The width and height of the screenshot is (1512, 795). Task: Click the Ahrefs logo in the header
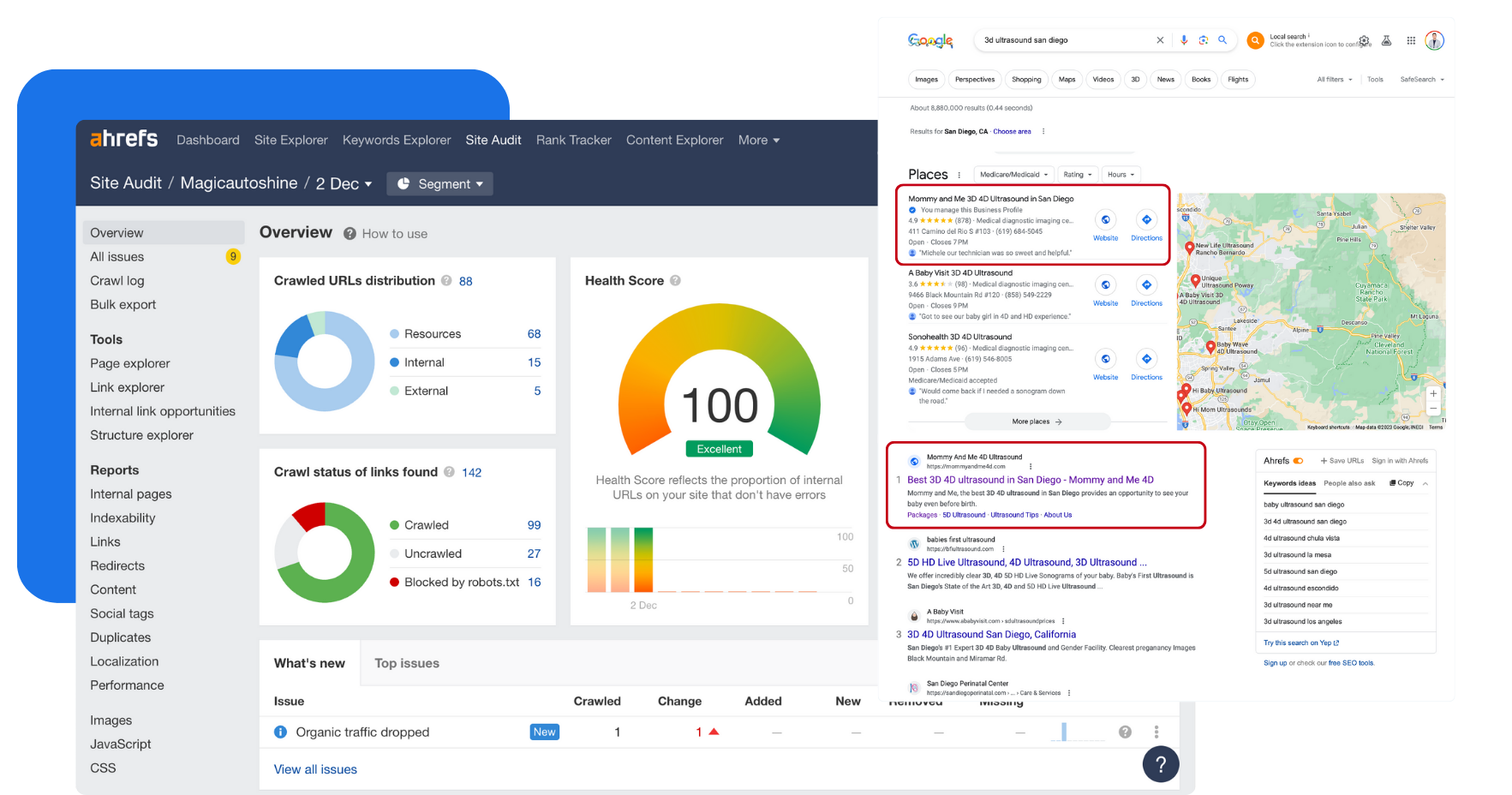coord(124,139)
